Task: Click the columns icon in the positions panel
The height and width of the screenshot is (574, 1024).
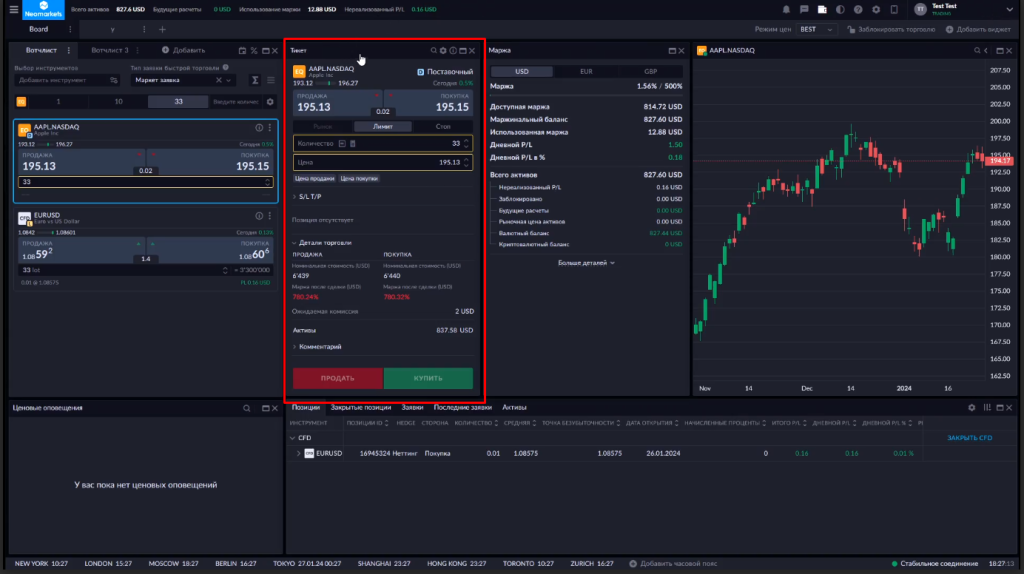Action: coord(987,407)
